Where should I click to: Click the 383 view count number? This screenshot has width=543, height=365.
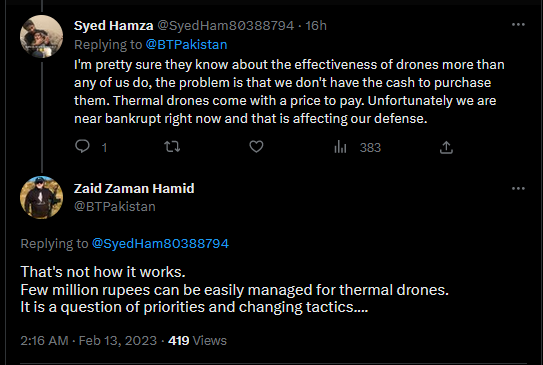coord(370,148)
